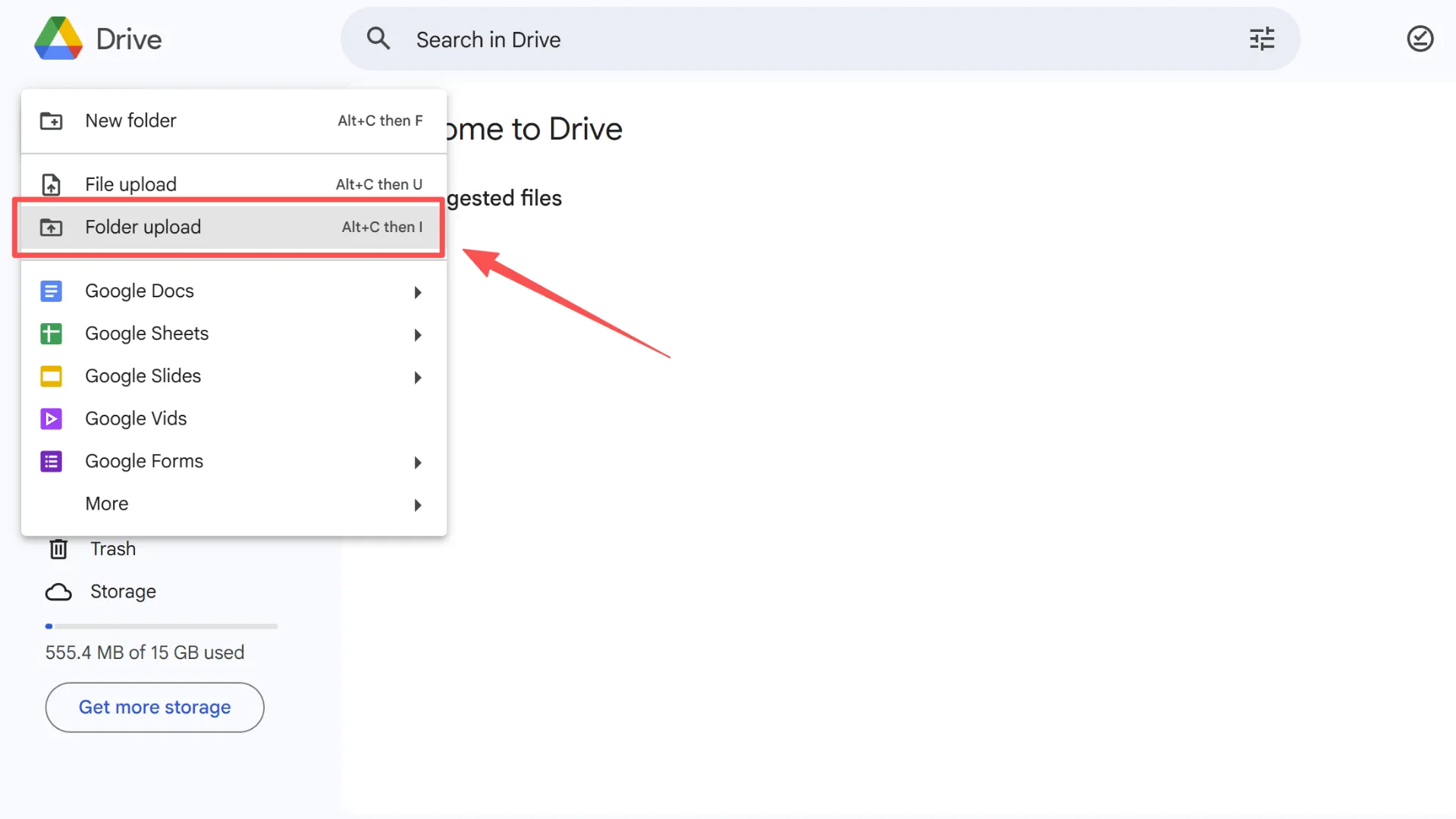Image resolution: width=1456 pixels, height=819 pixels.
Task: Click the Drive title text
Action: pyautogui.click(x=129, y=39)
